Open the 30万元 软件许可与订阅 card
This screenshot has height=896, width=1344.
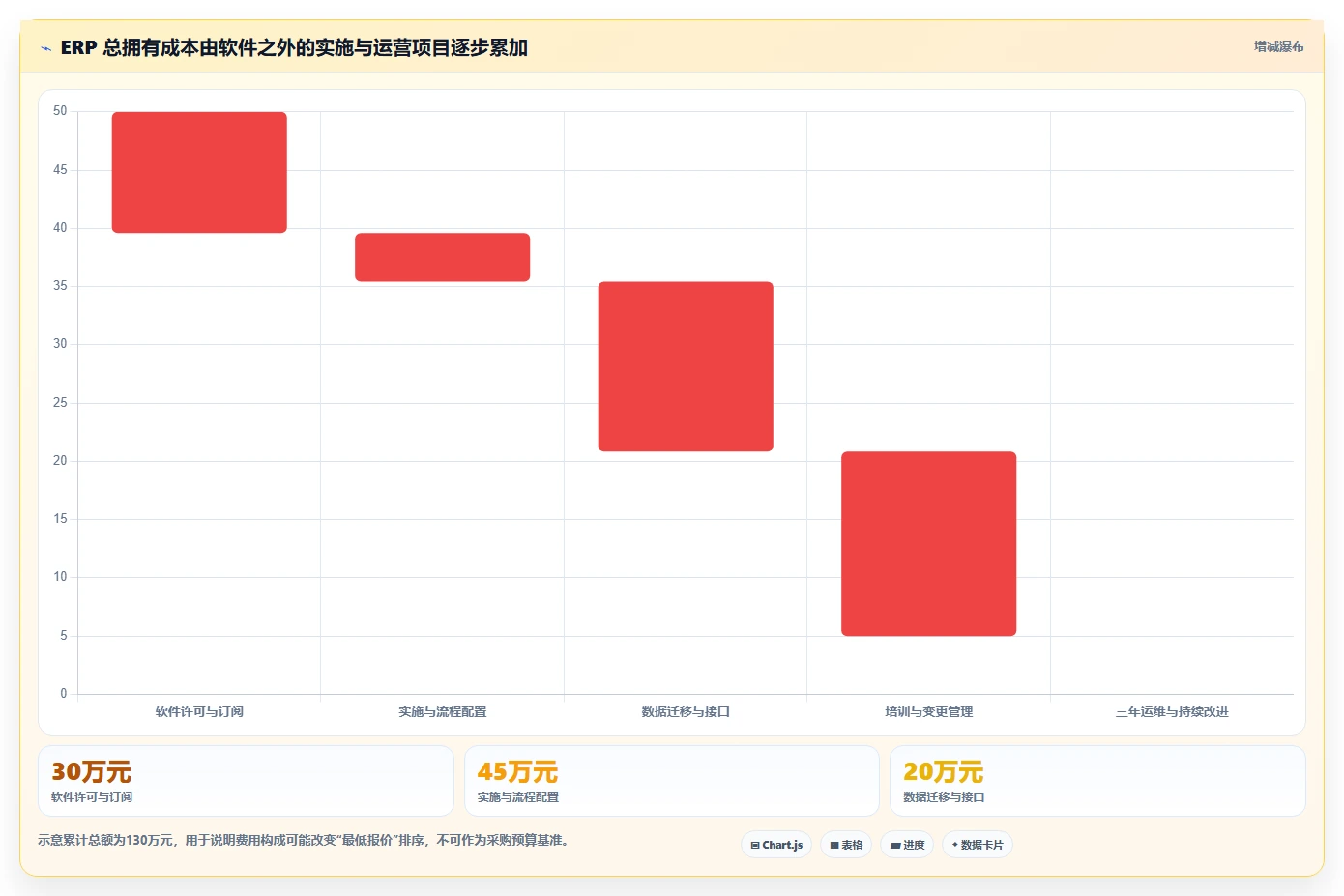pyautogui.click(x=246, y=781)
